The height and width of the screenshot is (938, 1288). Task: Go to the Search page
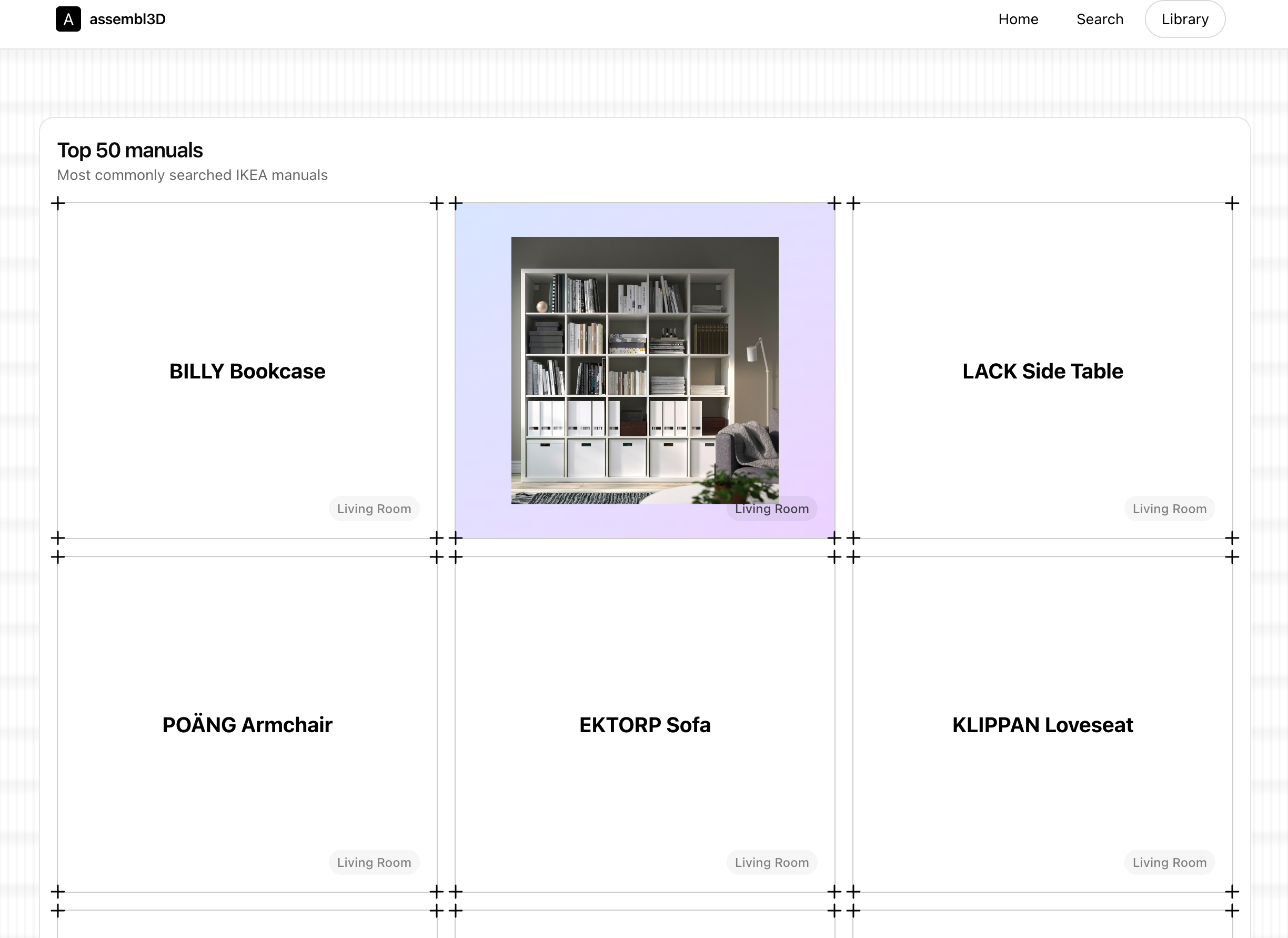point(1100,19)
